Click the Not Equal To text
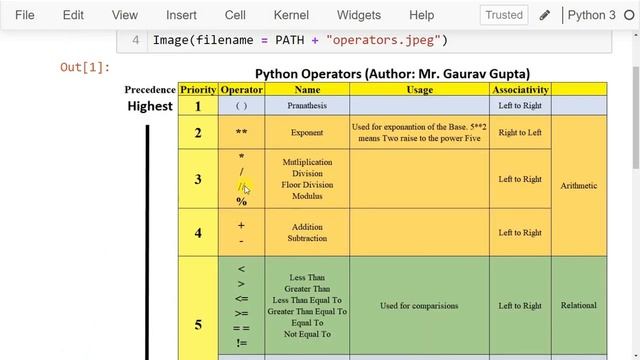 307,334
